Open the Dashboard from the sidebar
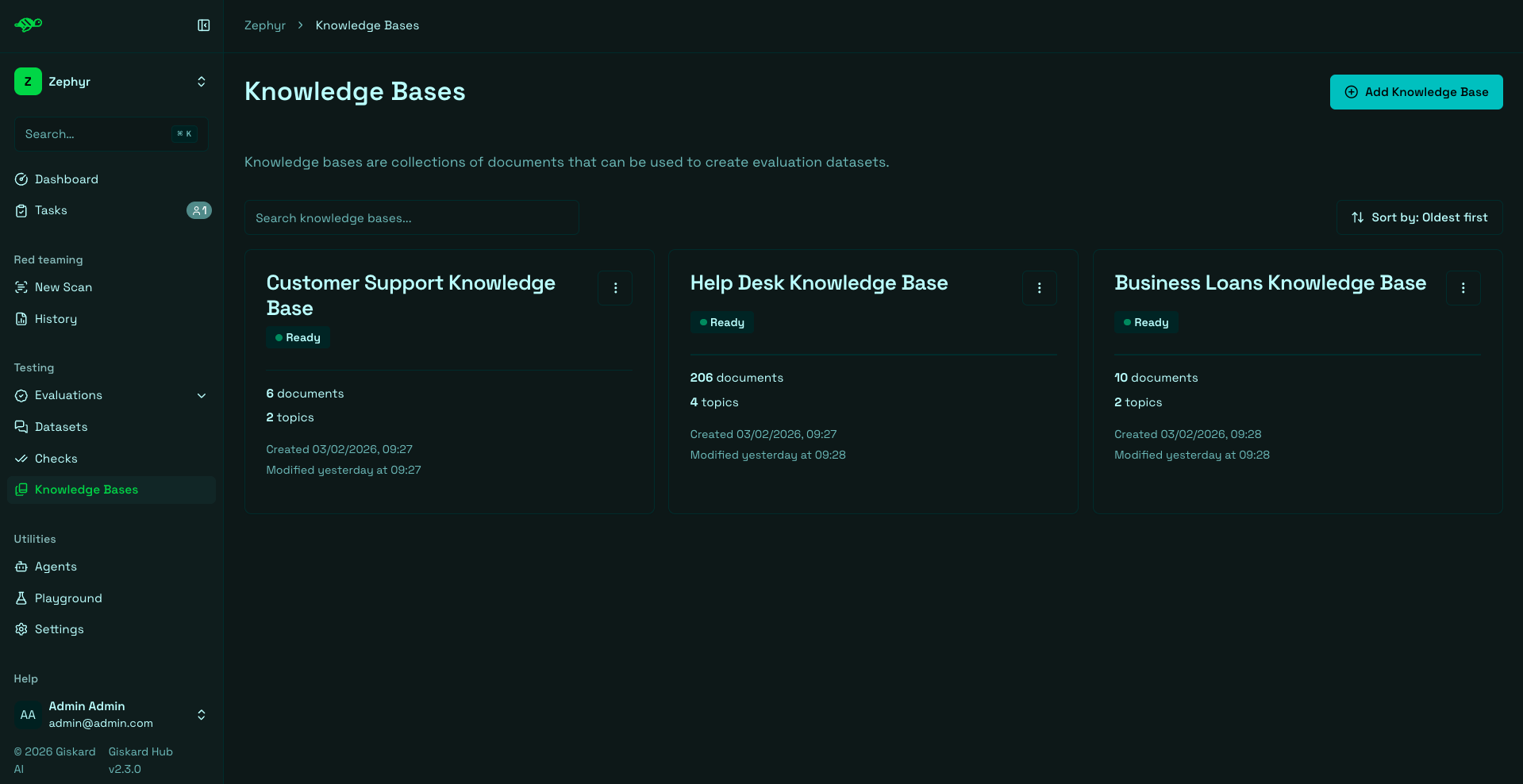This screenshot has height=784, width=1523. 67,179
